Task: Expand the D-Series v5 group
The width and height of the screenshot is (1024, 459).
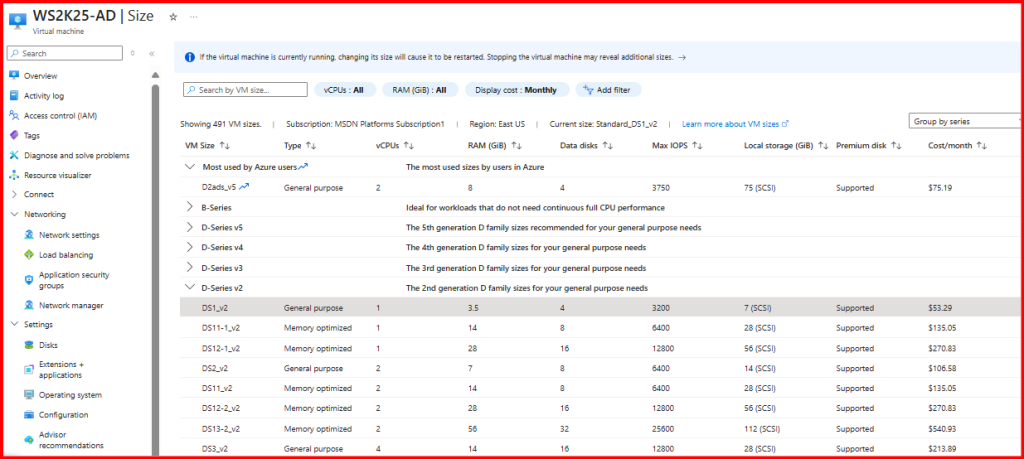Action: (x=190, y=227)
